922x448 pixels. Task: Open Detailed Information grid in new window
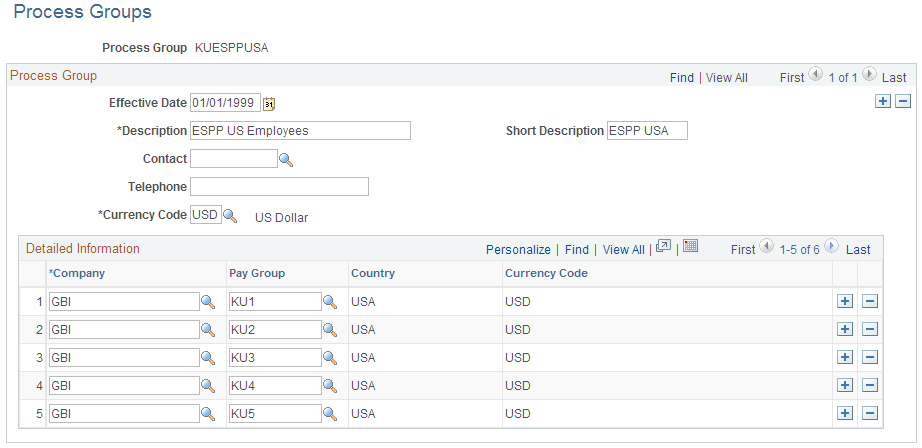pyautogui.click(x=662, y=248)
